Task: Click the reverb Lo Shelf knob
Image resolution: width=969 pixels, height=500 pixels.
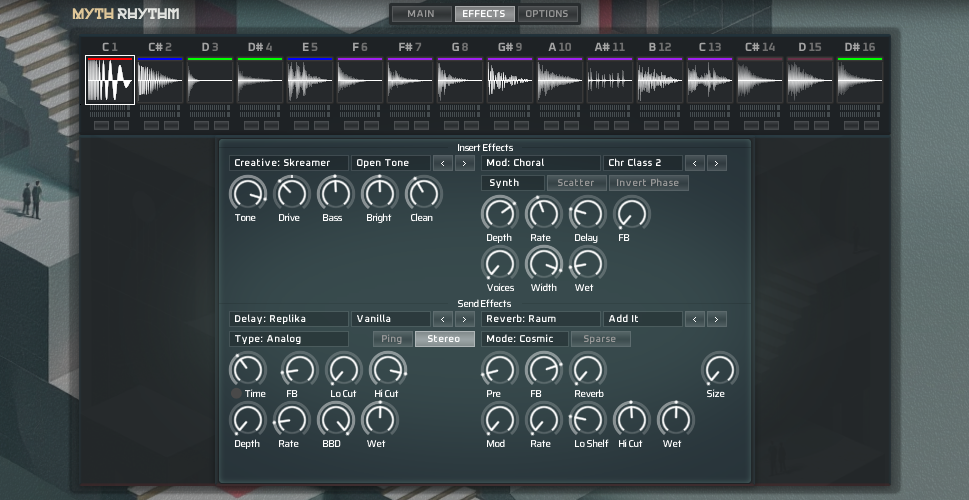Action: (587, 419)
